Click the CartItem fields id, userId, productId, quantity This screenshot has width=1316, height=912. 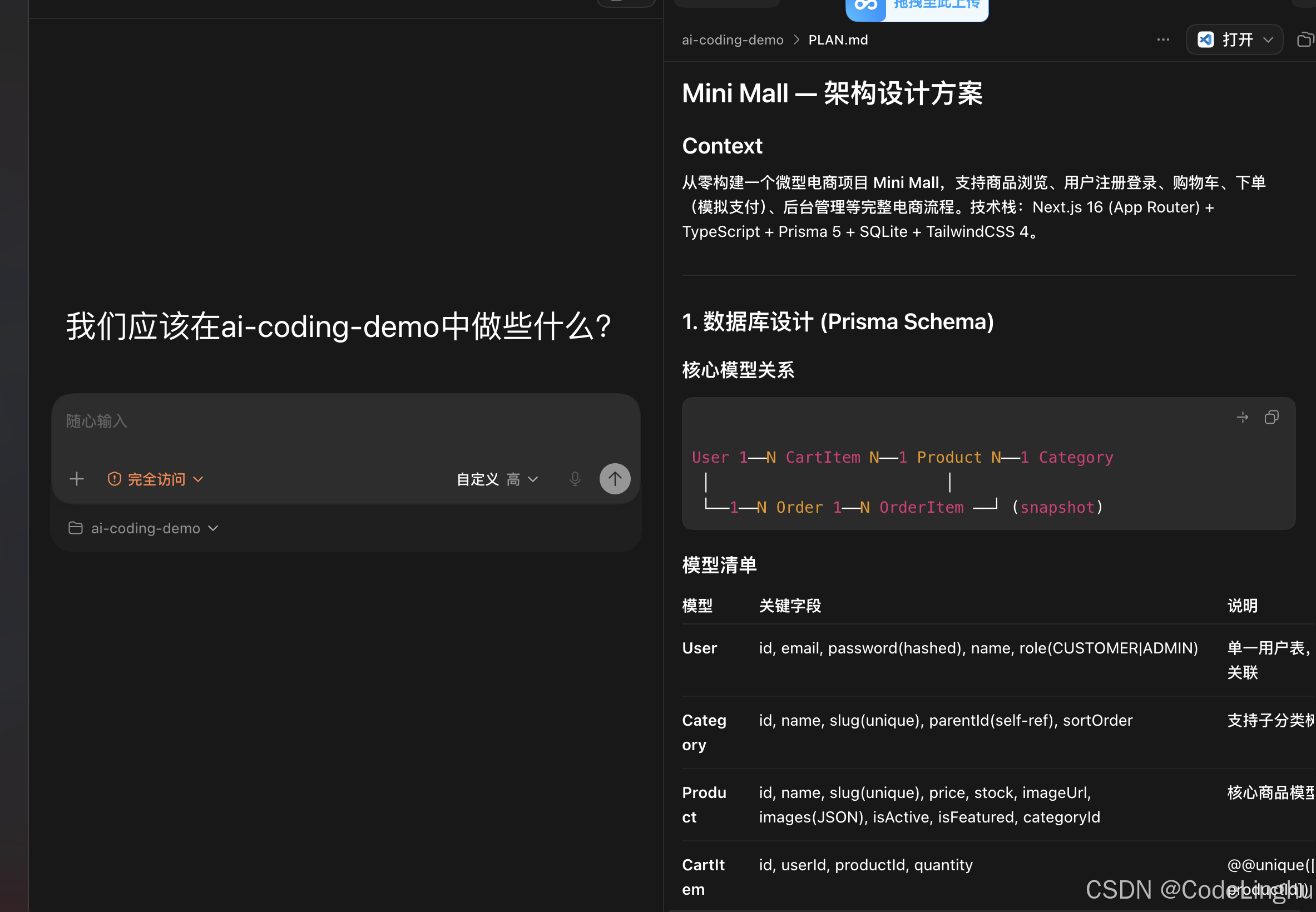coord(865,865)
